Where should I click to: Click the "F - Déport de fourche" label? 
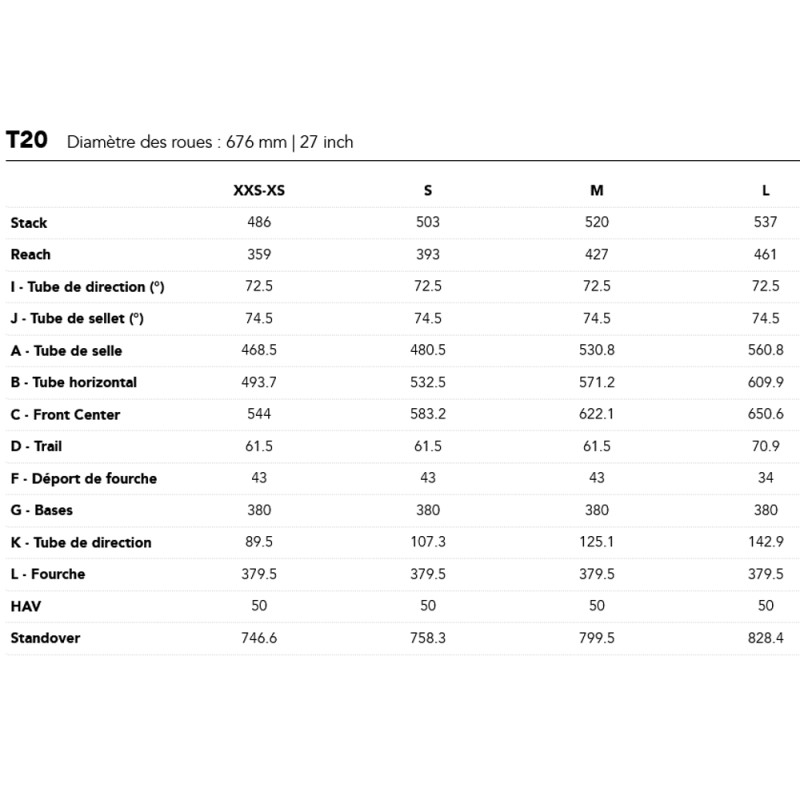click(84, 478)
